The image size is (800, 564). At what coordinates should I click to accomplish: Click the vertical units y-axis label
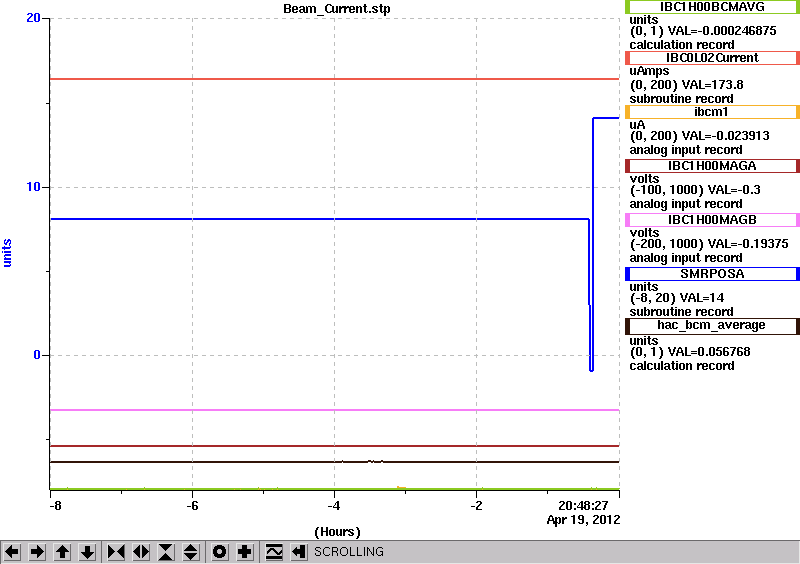7,253
